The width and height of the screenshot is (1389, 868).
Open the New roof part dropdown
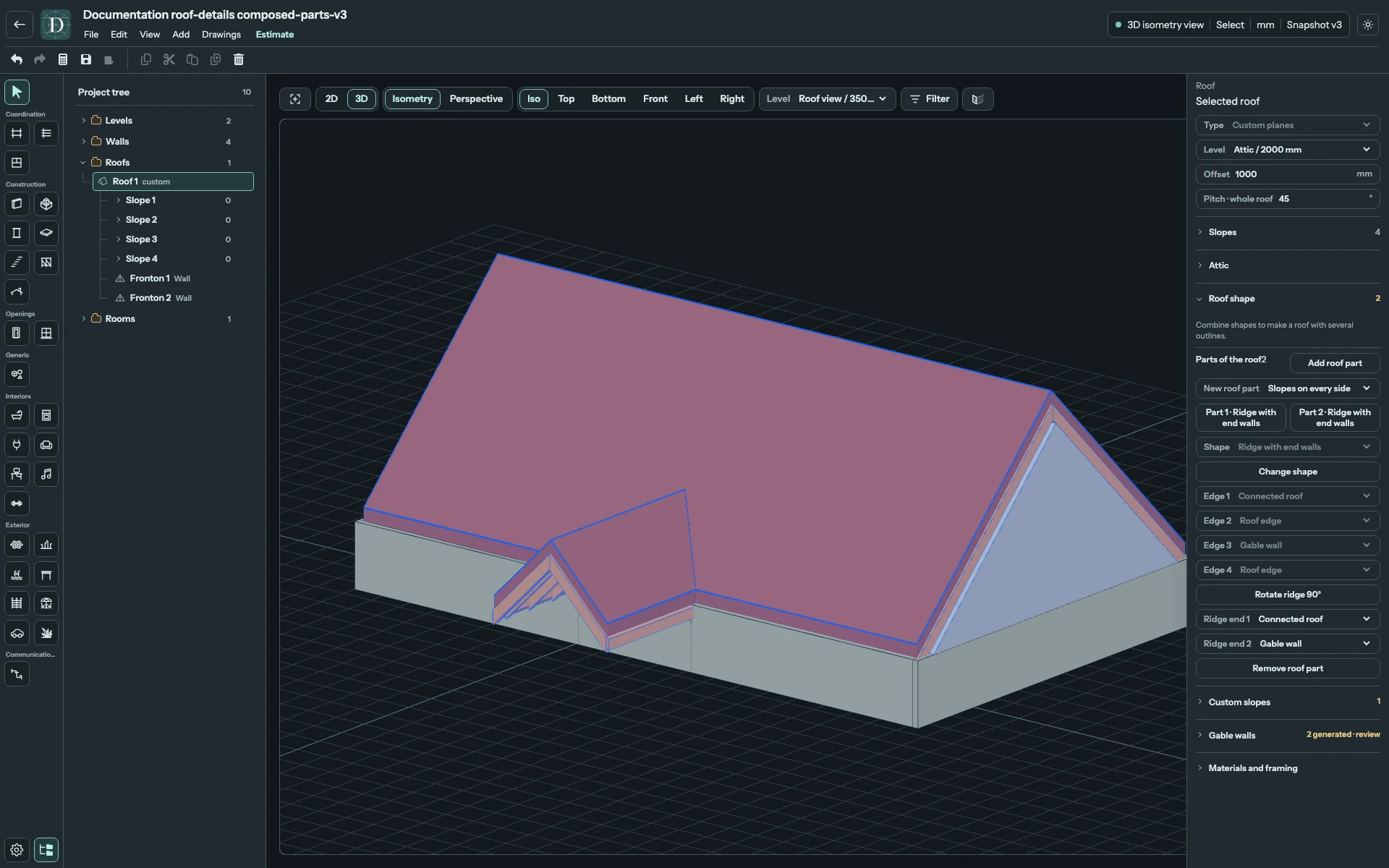click(x=1288, y=388)
